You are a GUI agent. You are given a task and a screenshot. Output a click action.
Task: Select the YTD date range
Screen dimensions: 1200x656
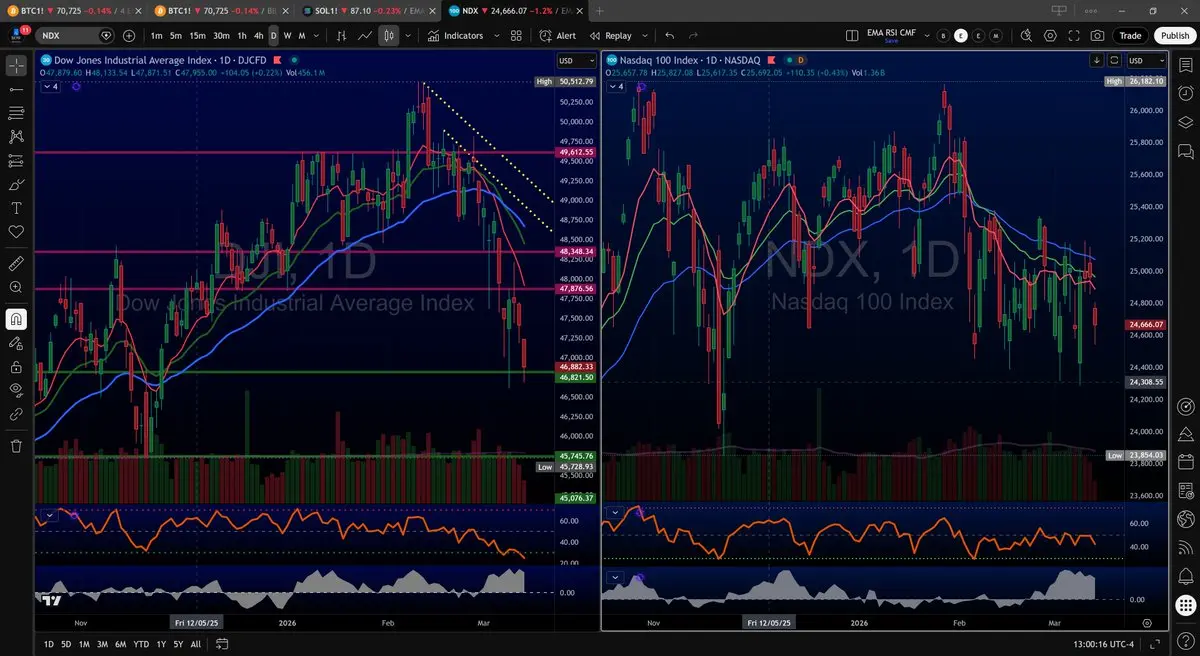pos(141,644)
